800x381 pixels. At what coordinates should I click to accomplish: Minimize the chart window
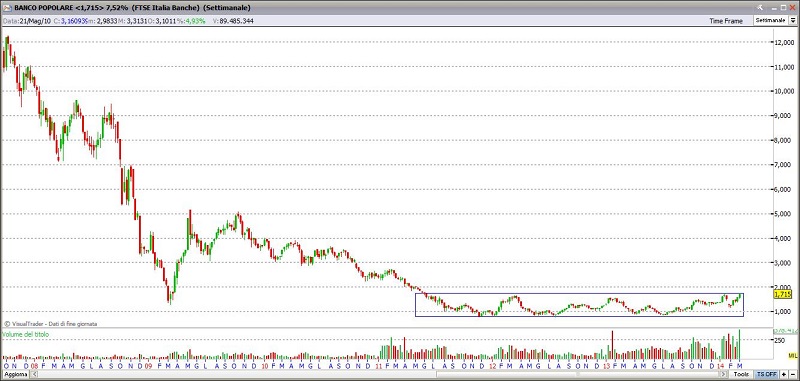pyautogui.click(x=774, y=9)
